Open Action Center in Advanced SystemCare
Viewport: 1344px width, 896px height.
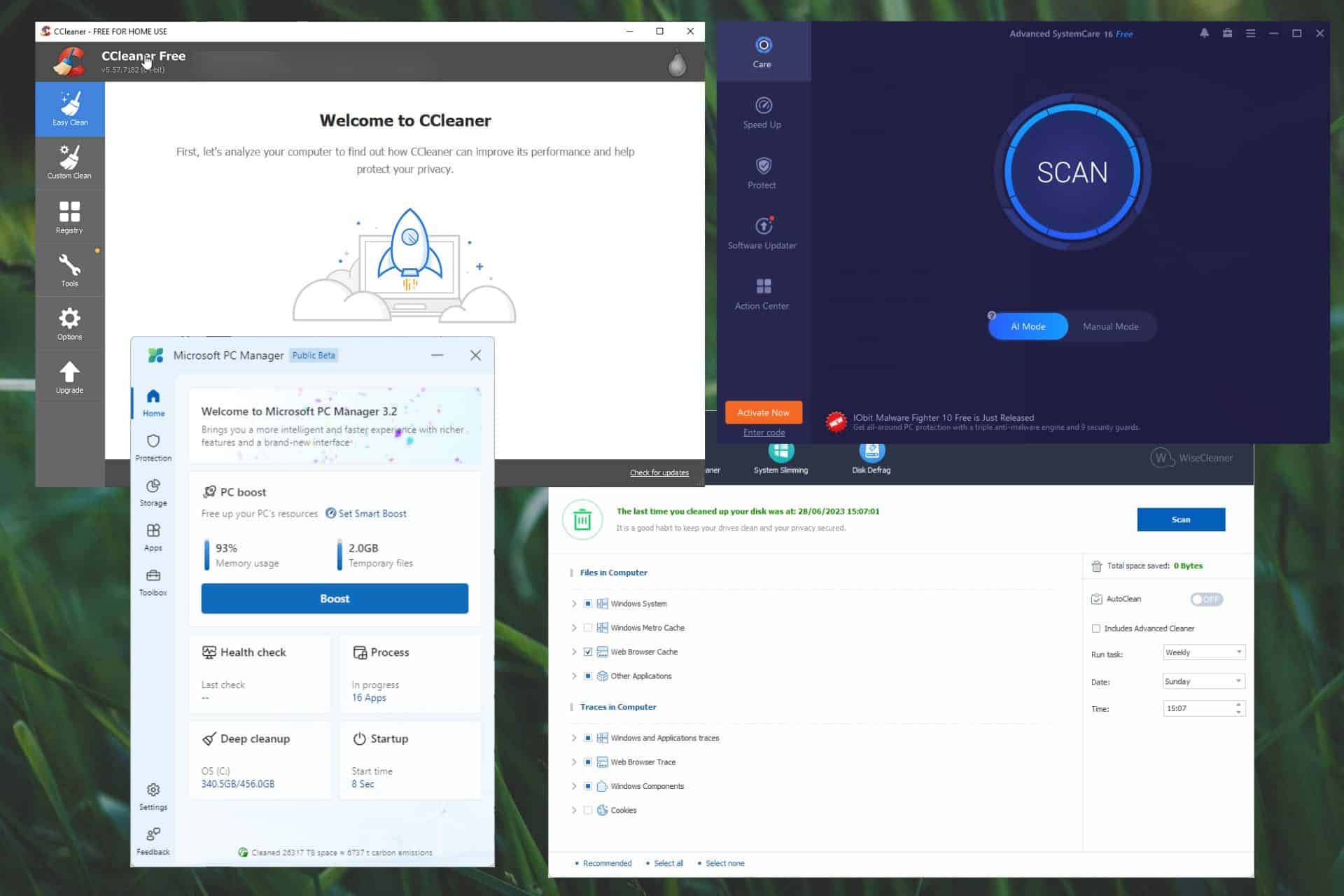click(x=763, y=294)
